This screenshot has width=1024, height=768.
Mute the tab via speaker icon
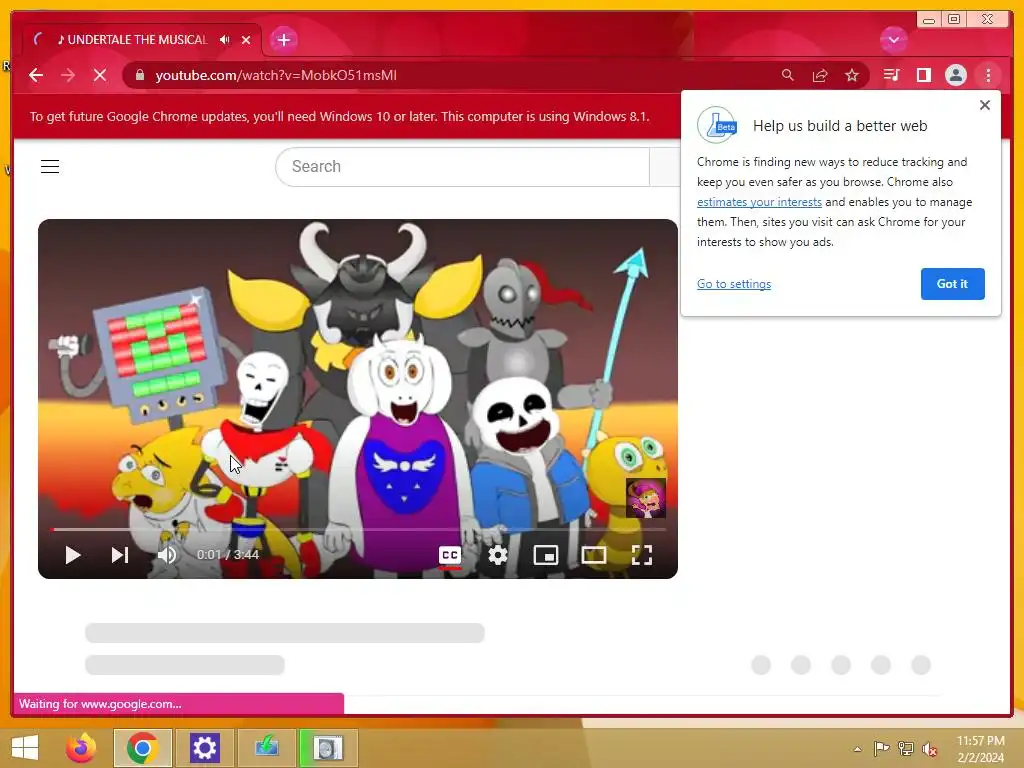(225, 40)
